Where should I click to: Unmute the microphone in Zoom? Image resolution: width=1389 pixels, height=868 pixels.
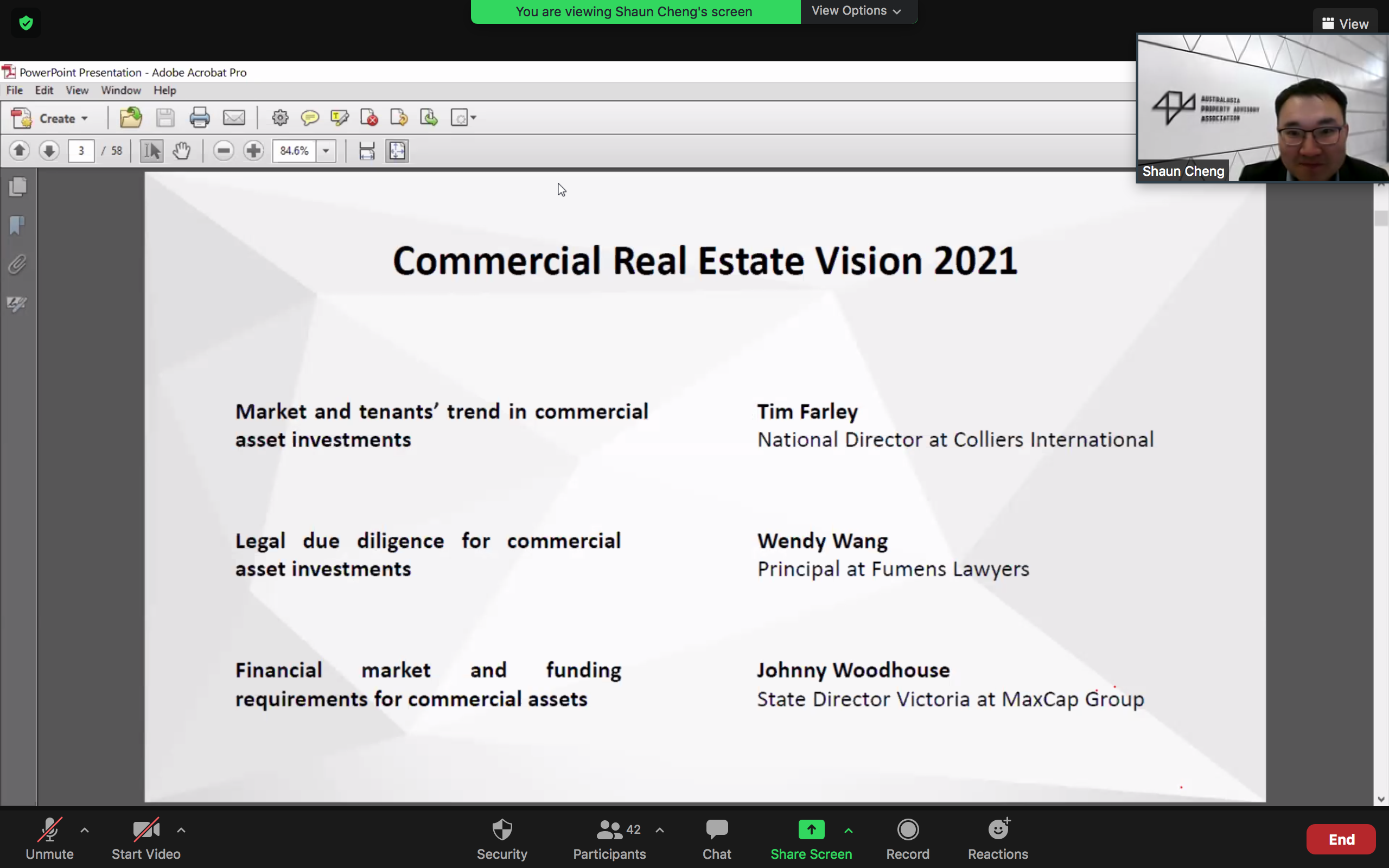[49, 839]
